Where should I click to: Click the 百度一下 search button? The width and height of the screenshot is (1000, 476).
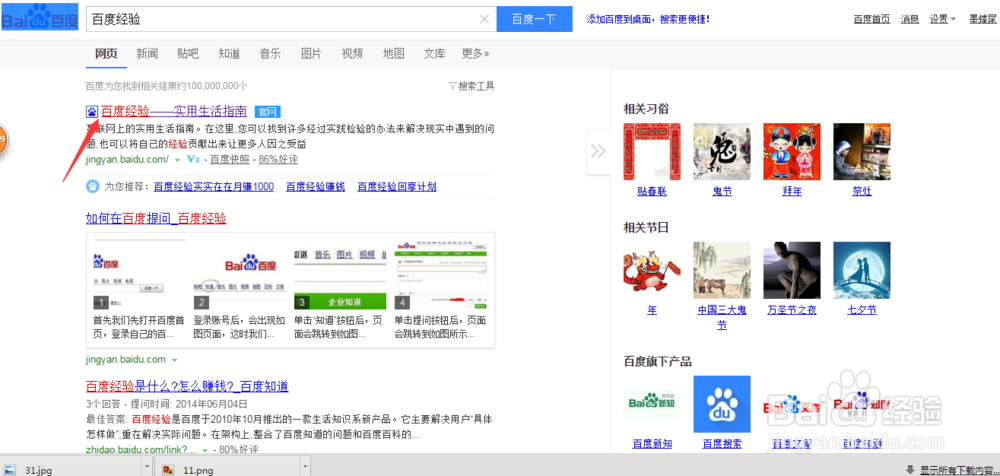(534, 19)
